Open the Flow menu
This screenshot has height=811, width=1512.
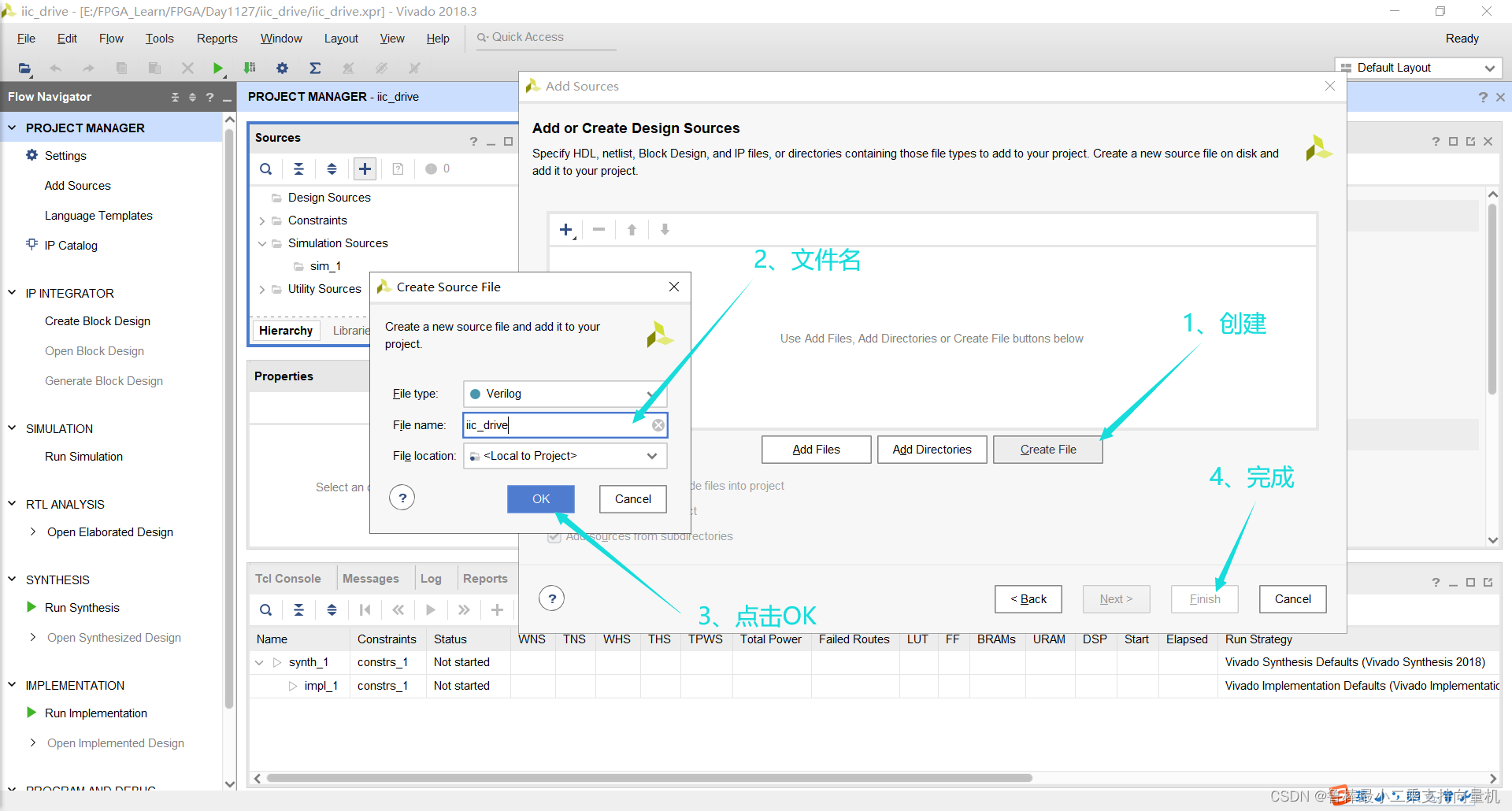coord(111,39)
